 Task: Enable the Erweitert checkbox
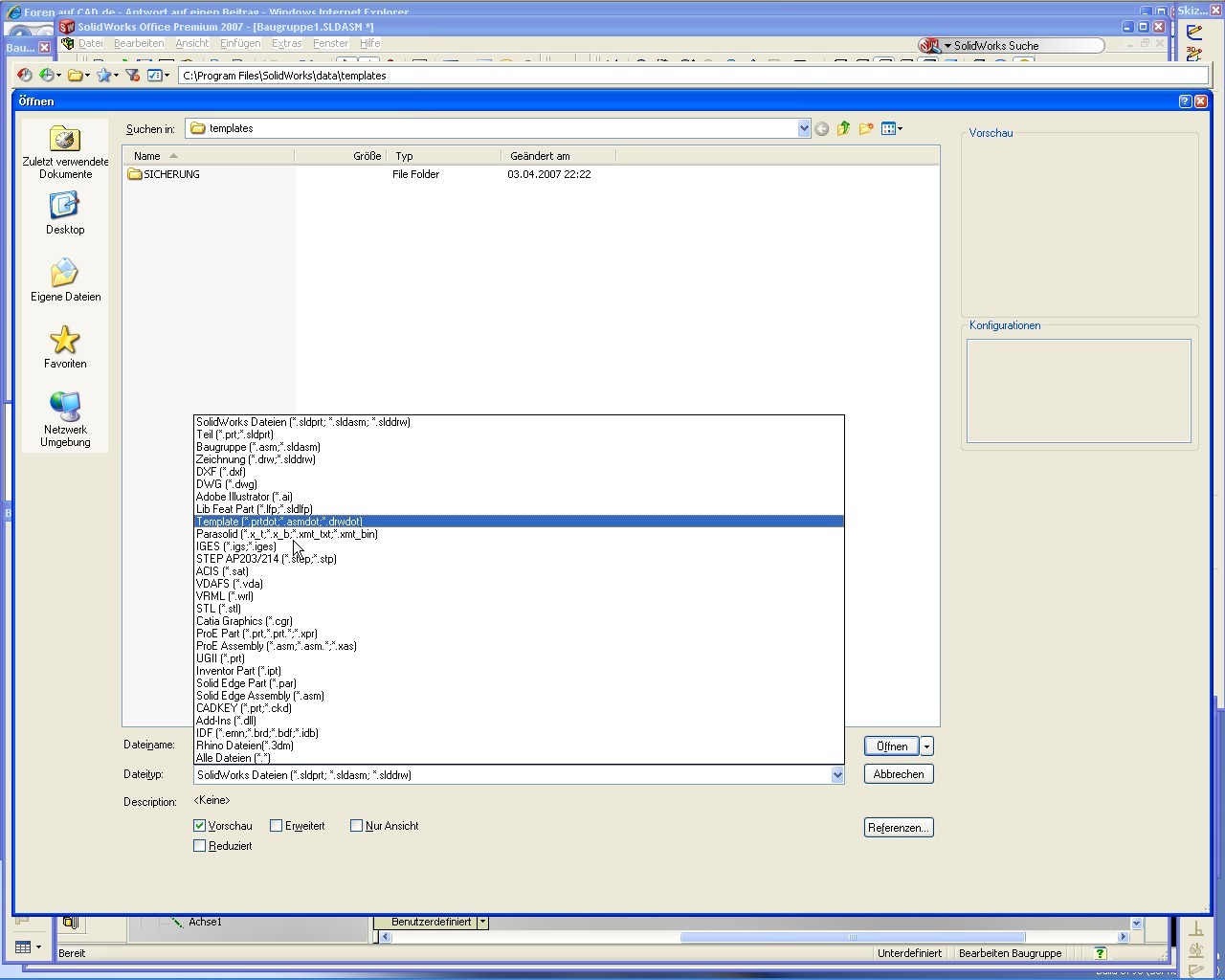point(277,826)
